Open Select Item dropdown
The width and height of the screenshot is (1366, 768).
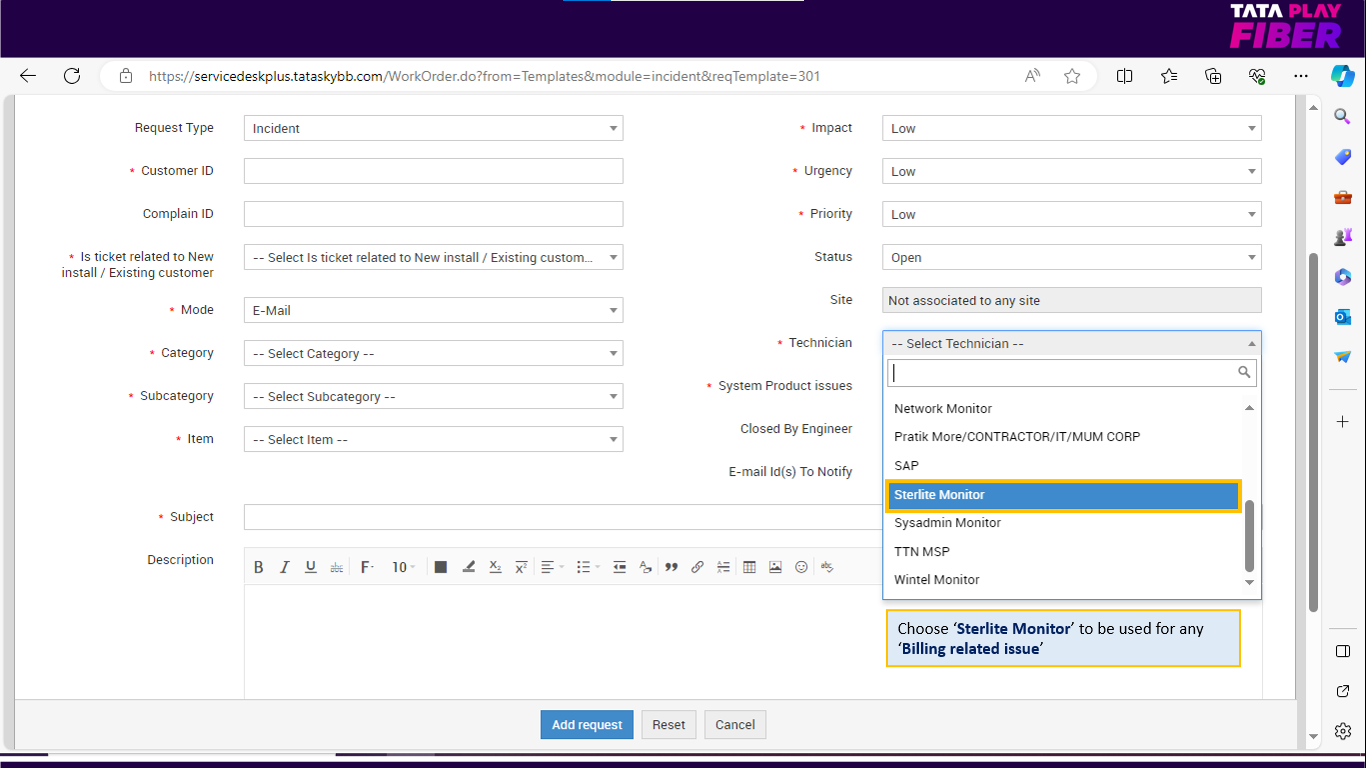pos(433,439)
